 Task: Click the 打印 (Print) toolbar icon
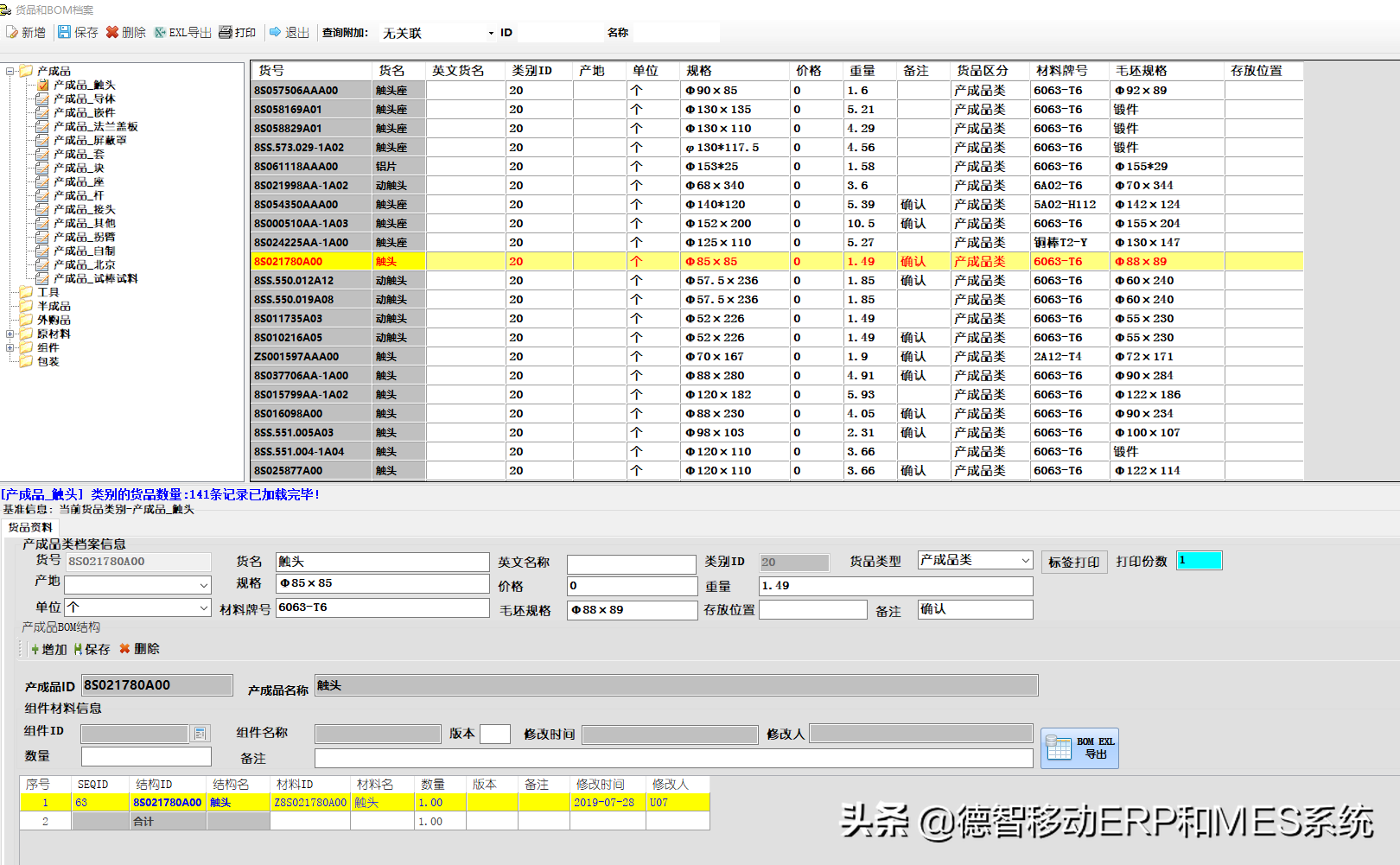pos(226,32)
